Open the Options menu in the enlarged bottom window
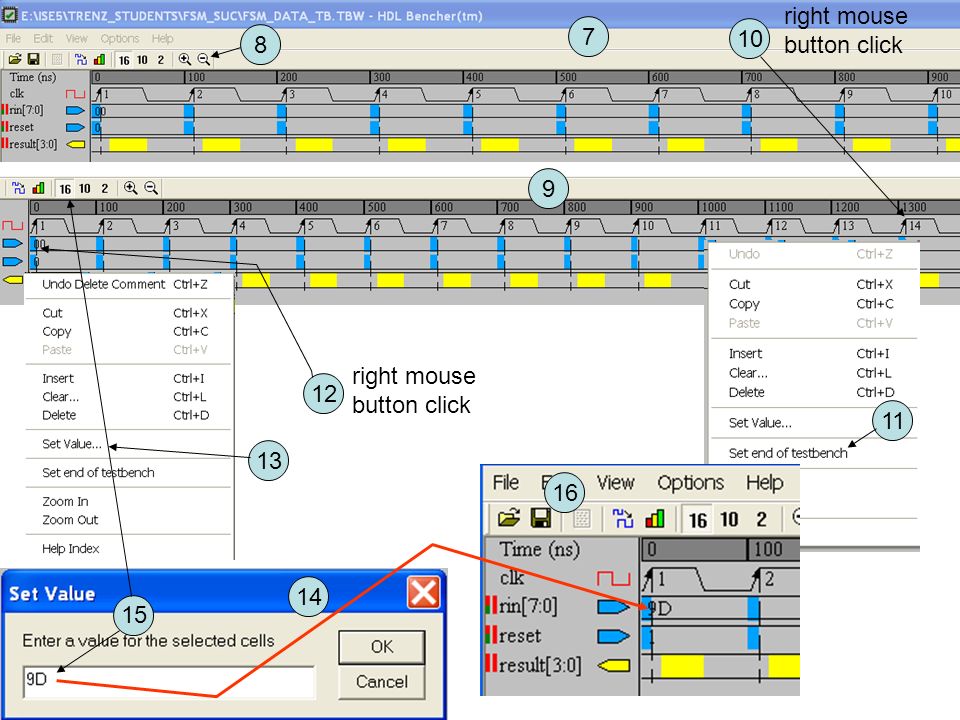The height and width of the screenshot is (720, 960). pyautogui.click(x=691, y=482)
